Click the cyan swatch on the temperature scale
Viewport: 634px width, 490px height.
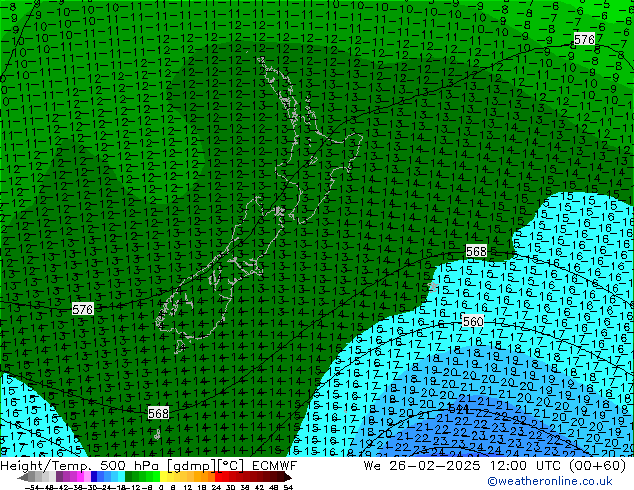click(121, 477)
